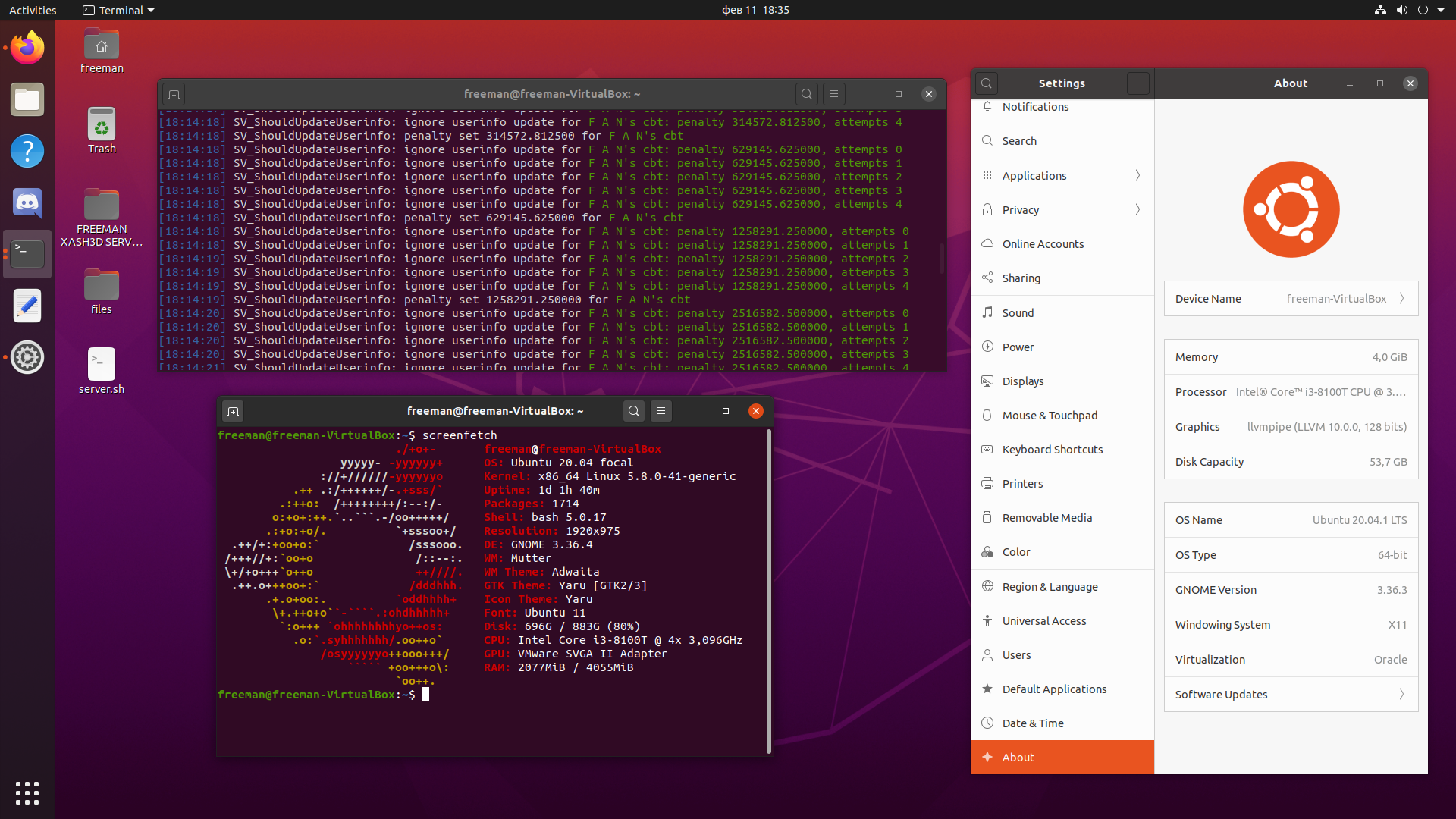Click the front terminal scrollbar
This screenshot has width=1456, height=819.
pos(769,591)
